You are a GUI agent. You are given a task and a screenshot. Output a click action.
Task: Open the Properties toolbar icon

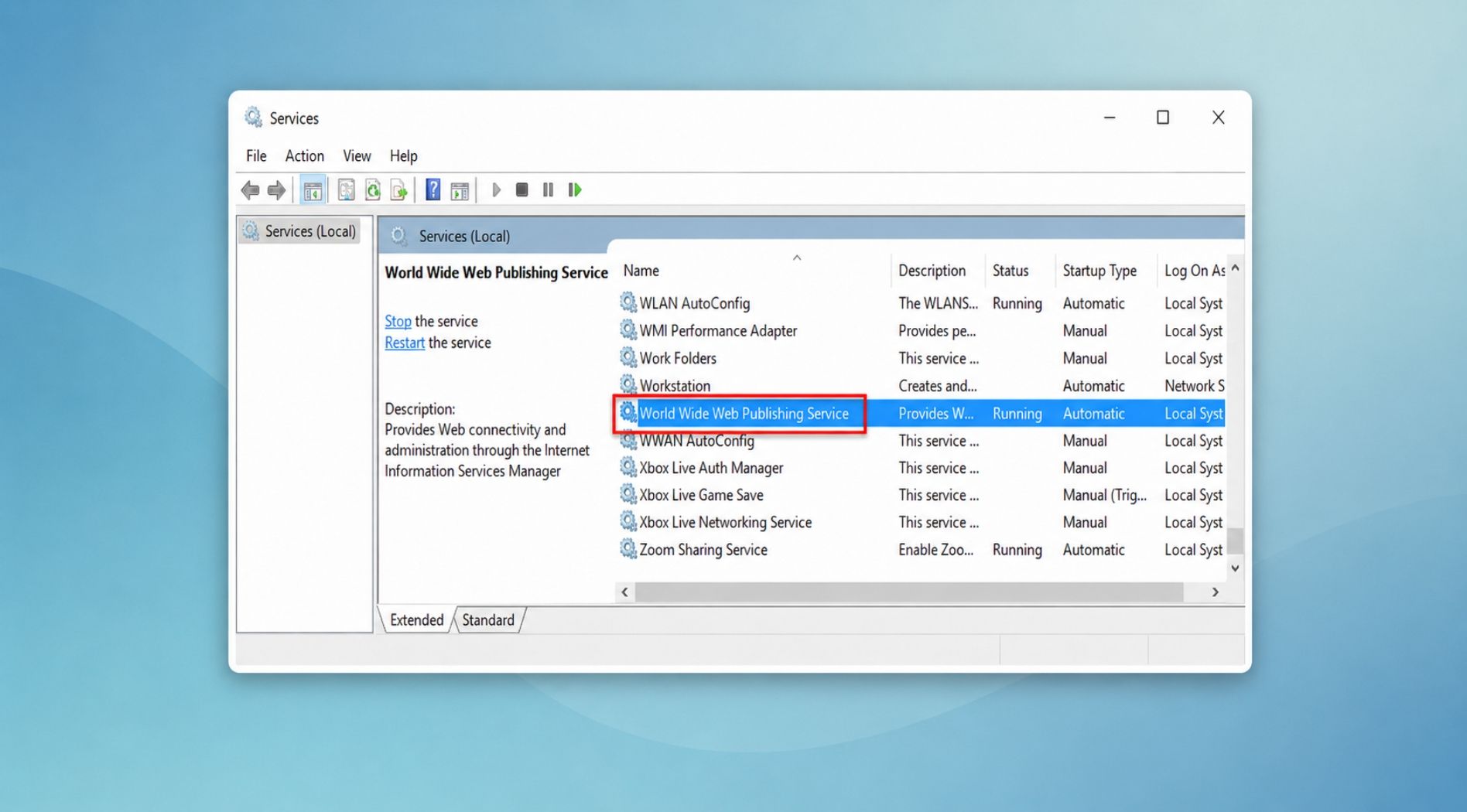(x=346, y=189)
